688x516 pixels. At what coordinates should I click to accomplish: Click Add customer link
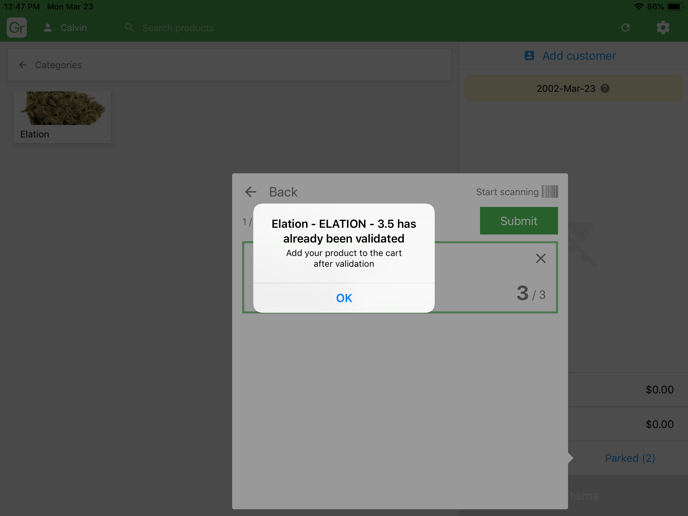[578, 56]
